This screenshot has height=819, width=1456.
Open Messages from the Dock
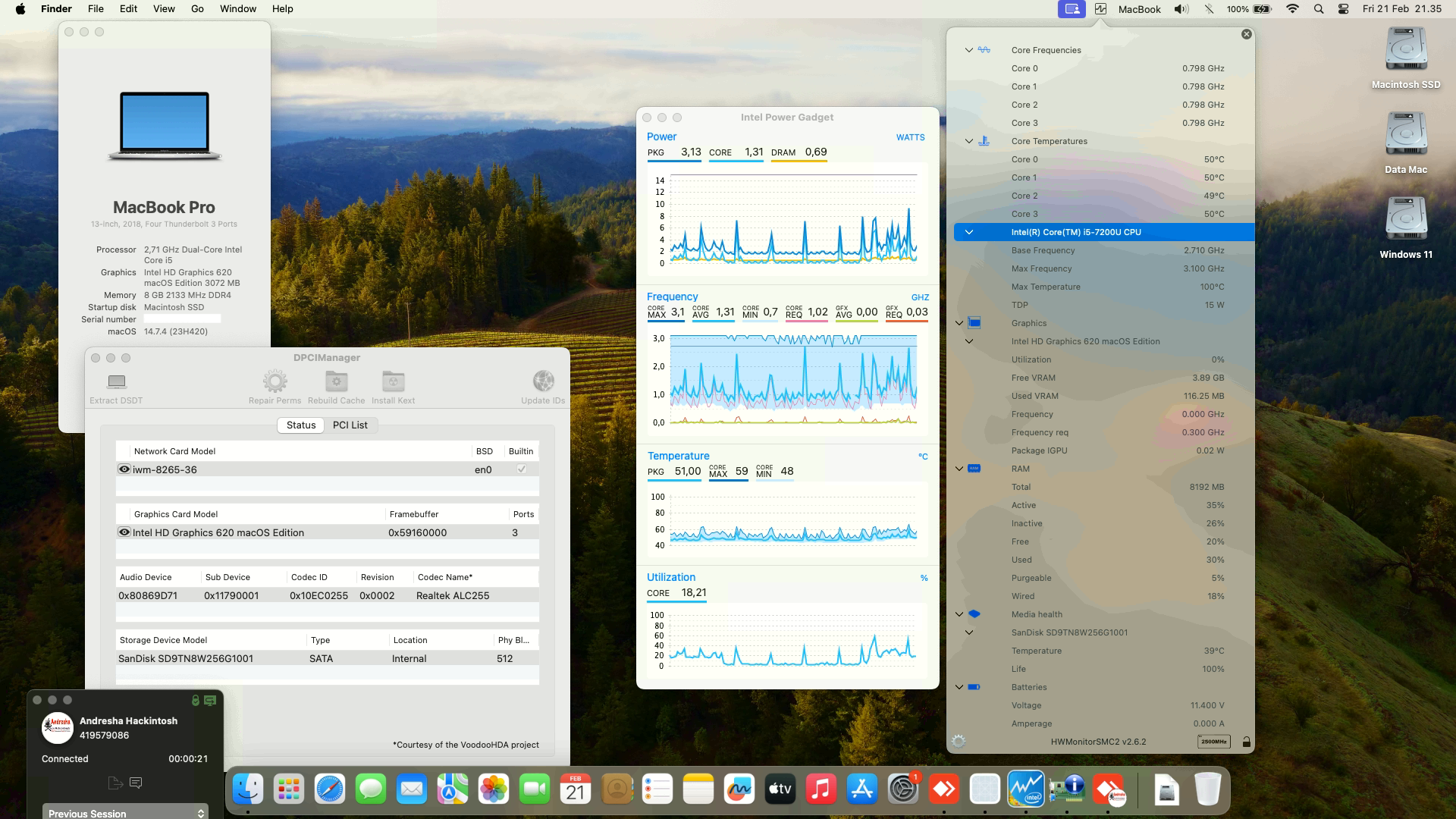(x=371, y=790)
